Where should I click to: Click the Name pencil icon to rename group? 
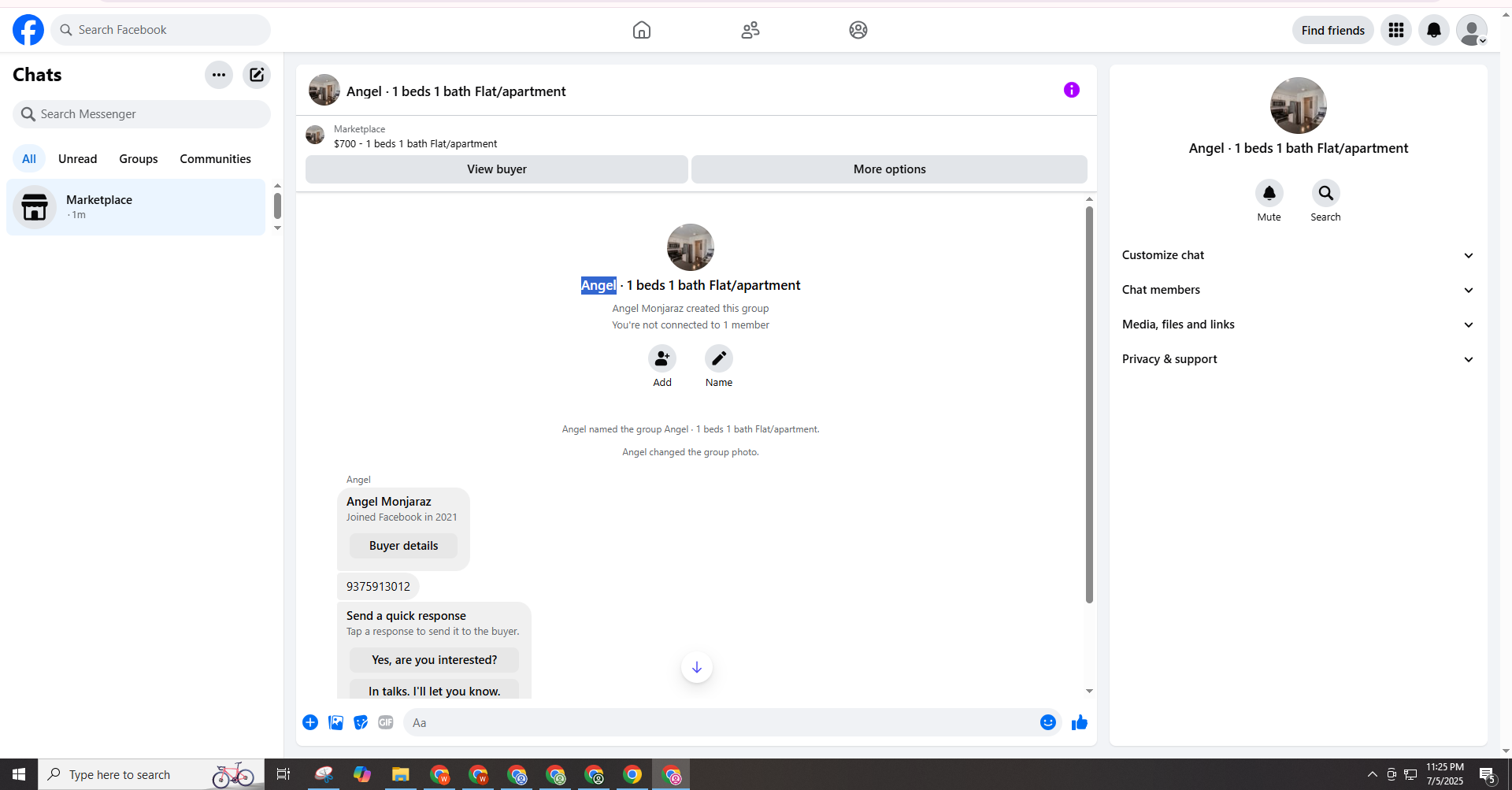(x=719, y=358)
